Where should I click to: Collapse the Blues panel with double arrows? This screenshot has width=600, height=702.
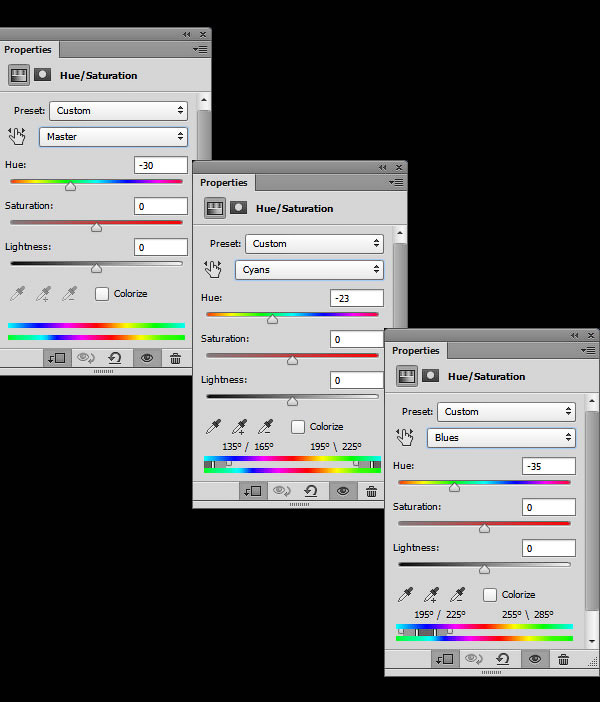574,335
